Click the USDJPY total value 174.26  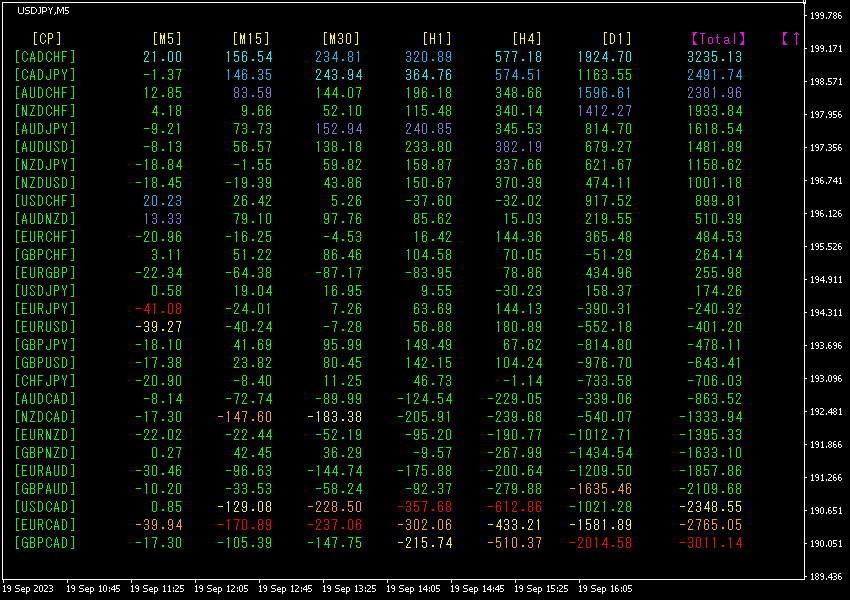tap(719, 291)
